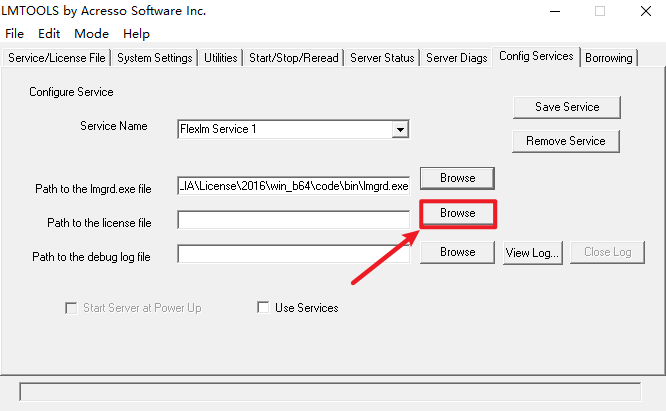Image resolution: width=666 pixels, height=411 pixels.
Task: Click the Save Service button
Action: pyautogui.click(x=567, y=107)
